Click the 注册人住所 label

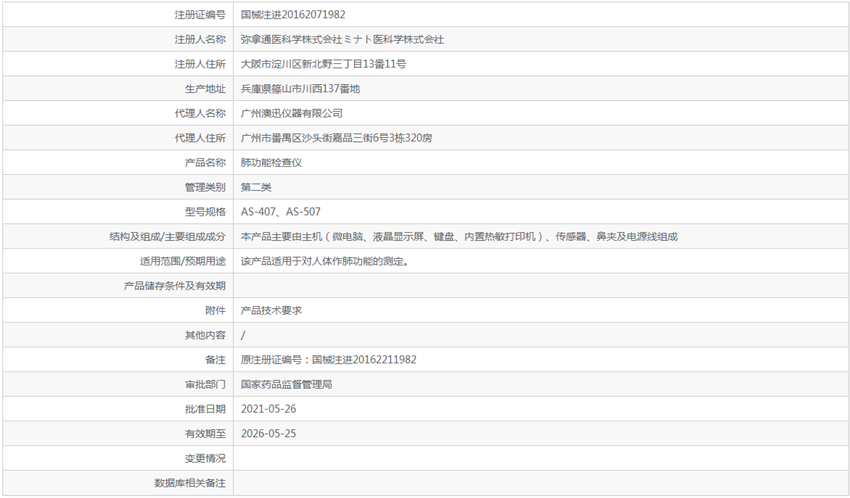(200, 64)
